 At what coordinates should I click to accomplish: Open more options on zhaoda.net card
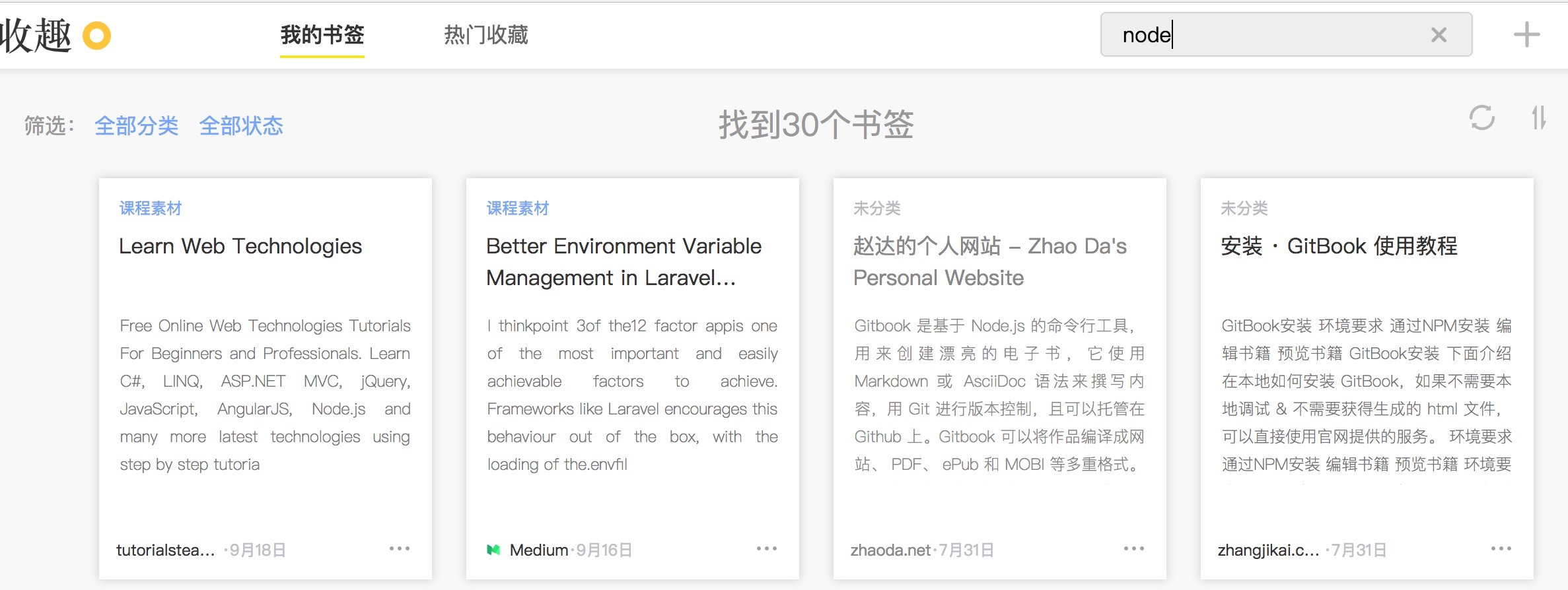click(x=1134, y=548)
